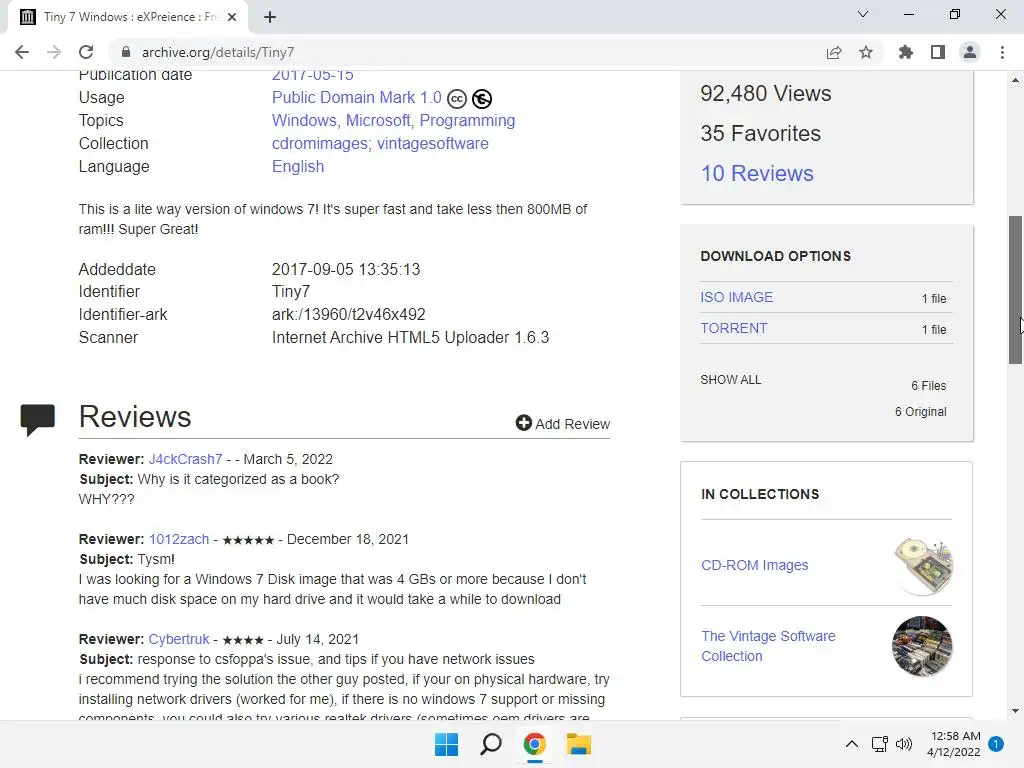Click the ark:/13960/t2v46x492 value

[x=348, y=314]
